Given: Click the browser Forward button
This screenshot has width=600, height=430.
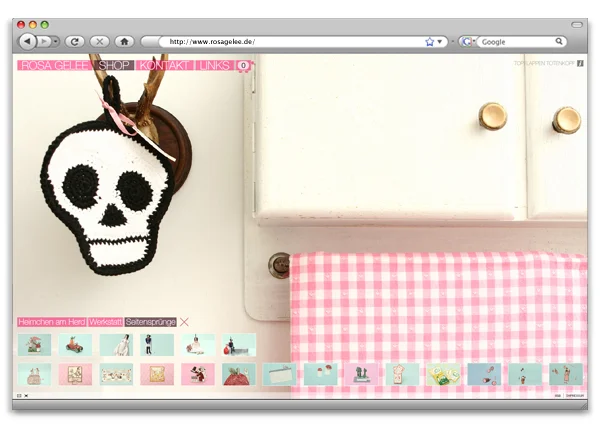Looking at the screenshot, I should 44,42.
